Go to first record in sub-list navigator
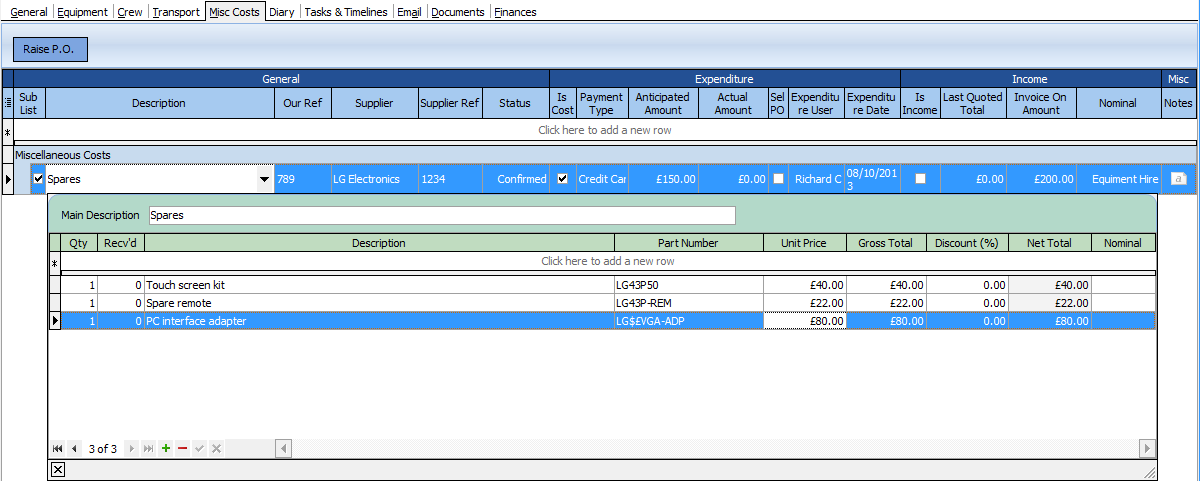This screenshot has width=1201, height=481. pyautogui.click(x=57, y=449)
